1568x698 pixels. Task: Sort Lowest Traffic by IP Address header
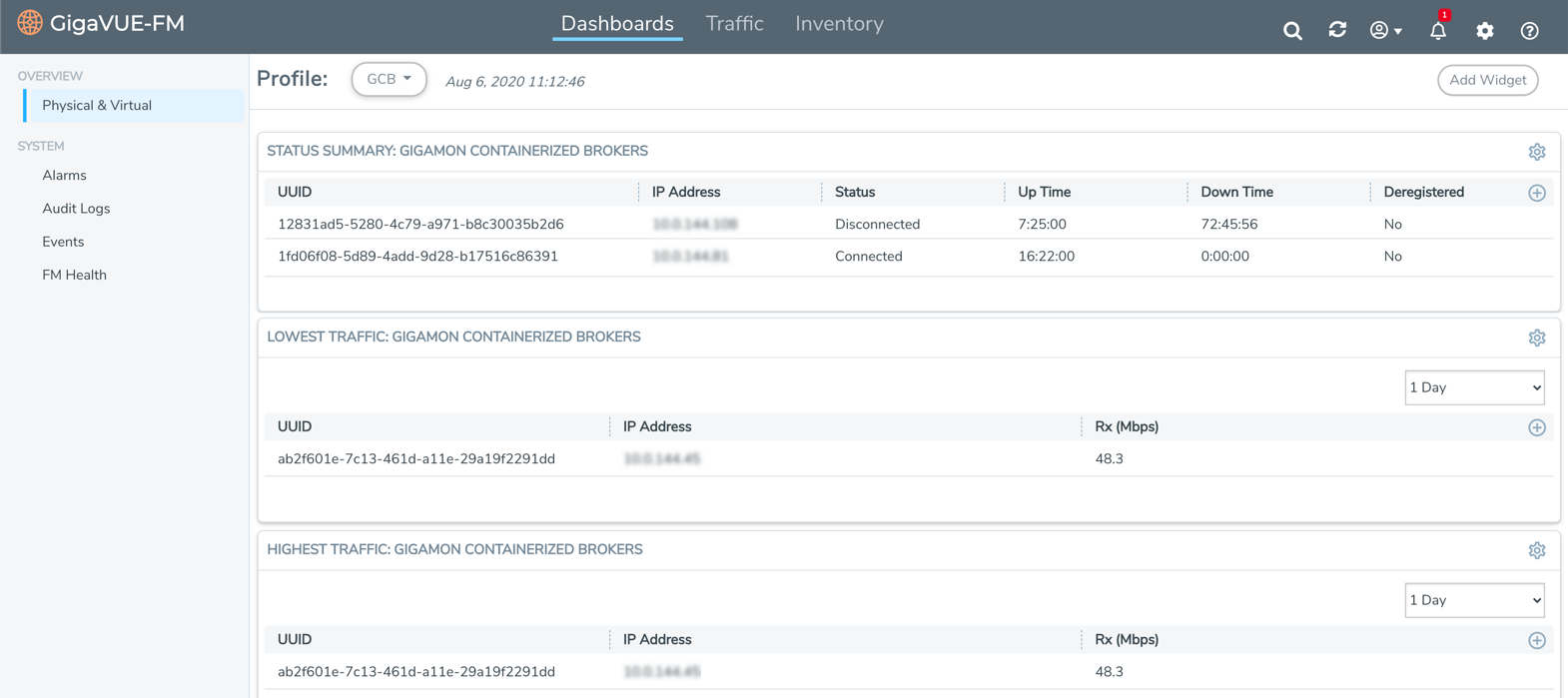coord(657,426)
